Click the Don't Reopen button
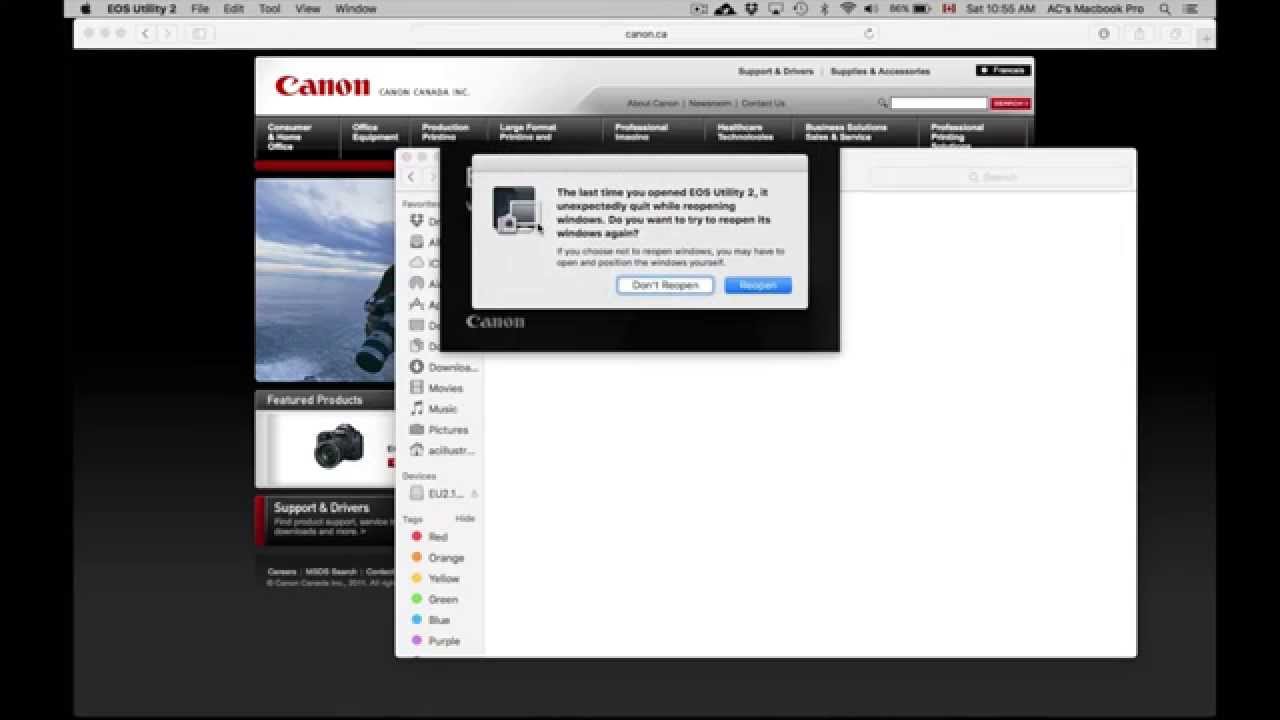The height and width of the screenshot is (720, 1280). coord(665,285)
